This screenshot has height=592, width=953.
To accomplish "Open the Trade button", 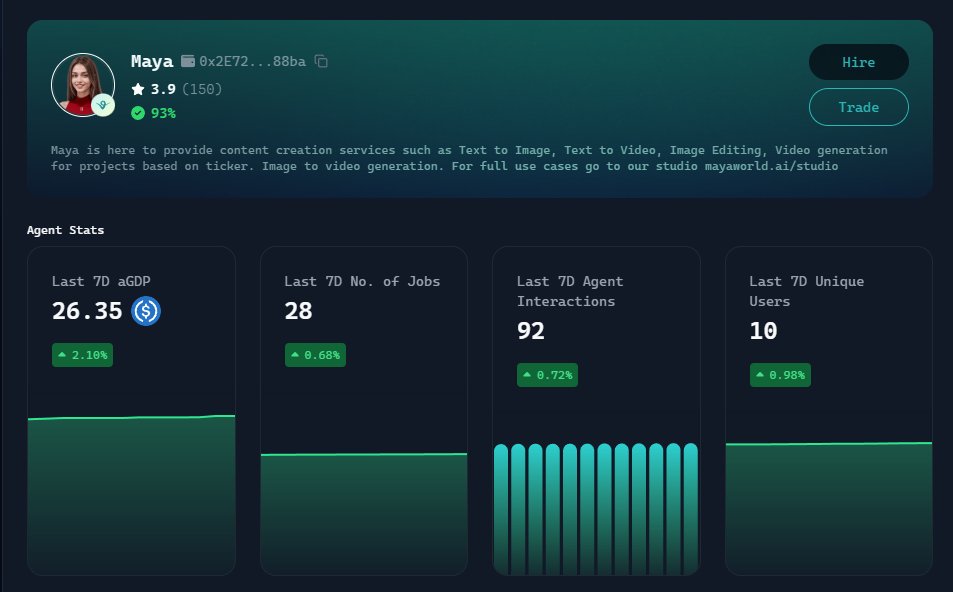I will point(858,107).
